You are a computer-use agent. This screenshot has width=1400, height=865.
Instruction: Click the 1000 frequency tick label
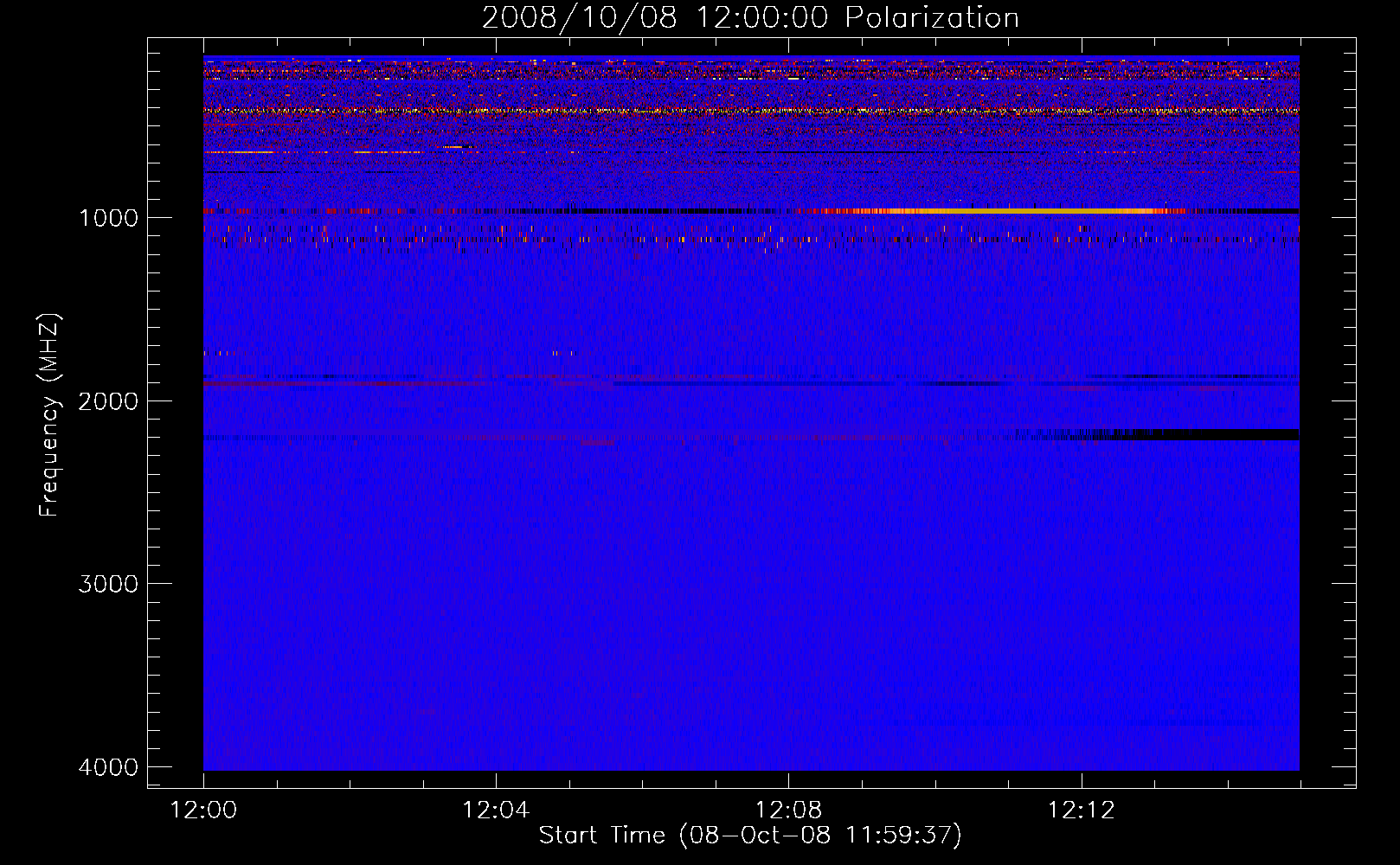(x=108, y=218)
